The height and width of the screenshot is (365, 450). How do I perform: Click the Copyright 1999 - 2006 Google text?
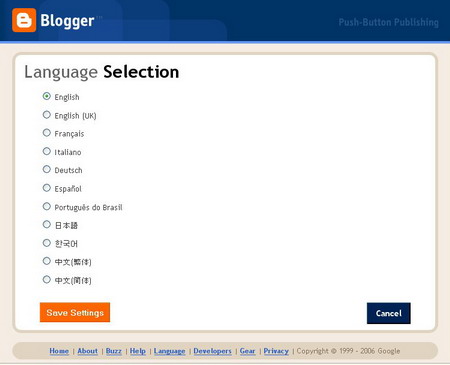coord(348,351)
